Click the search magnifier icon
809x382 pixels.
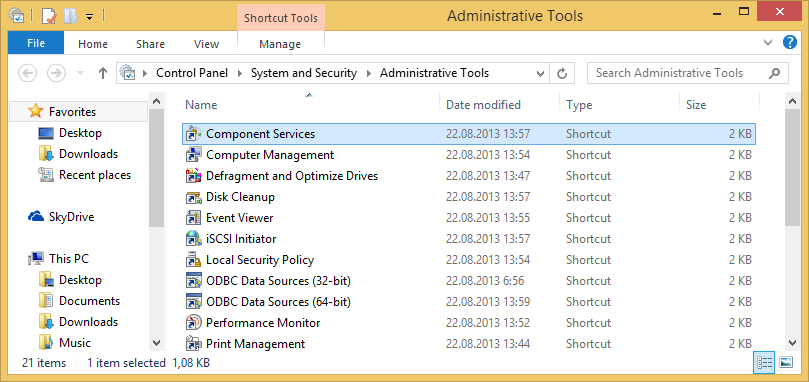(774, 73)
